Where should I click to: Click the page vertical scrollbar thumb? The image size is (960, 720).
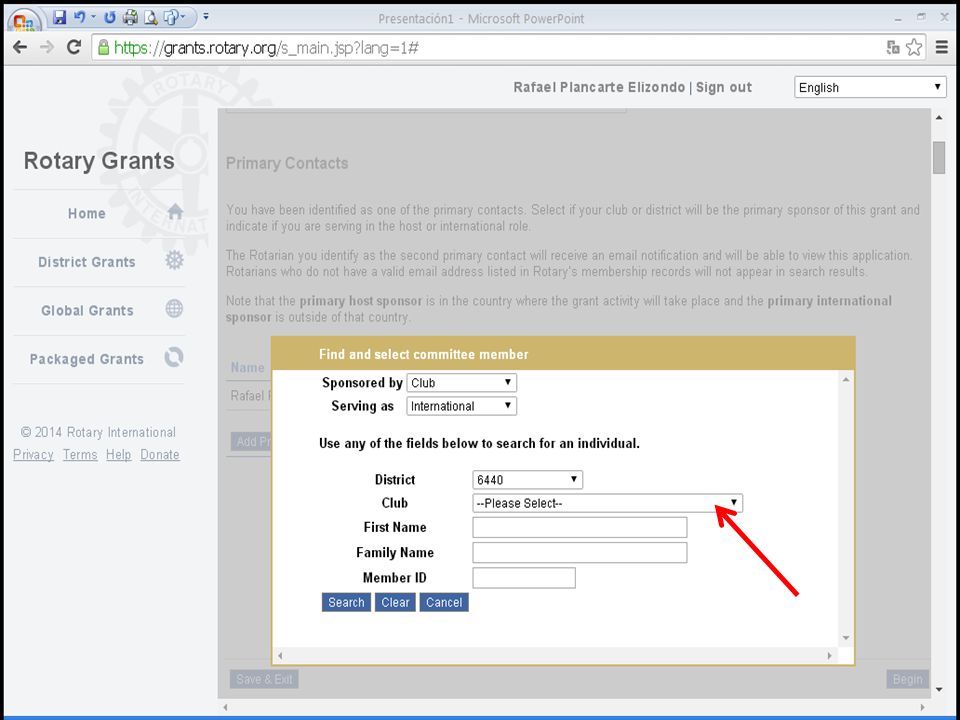[x=939, y=158]
